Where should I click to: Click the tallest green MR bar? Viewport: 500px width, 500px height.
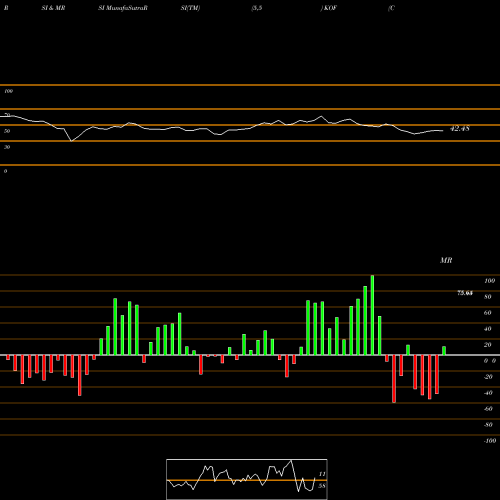pos(372,315)
